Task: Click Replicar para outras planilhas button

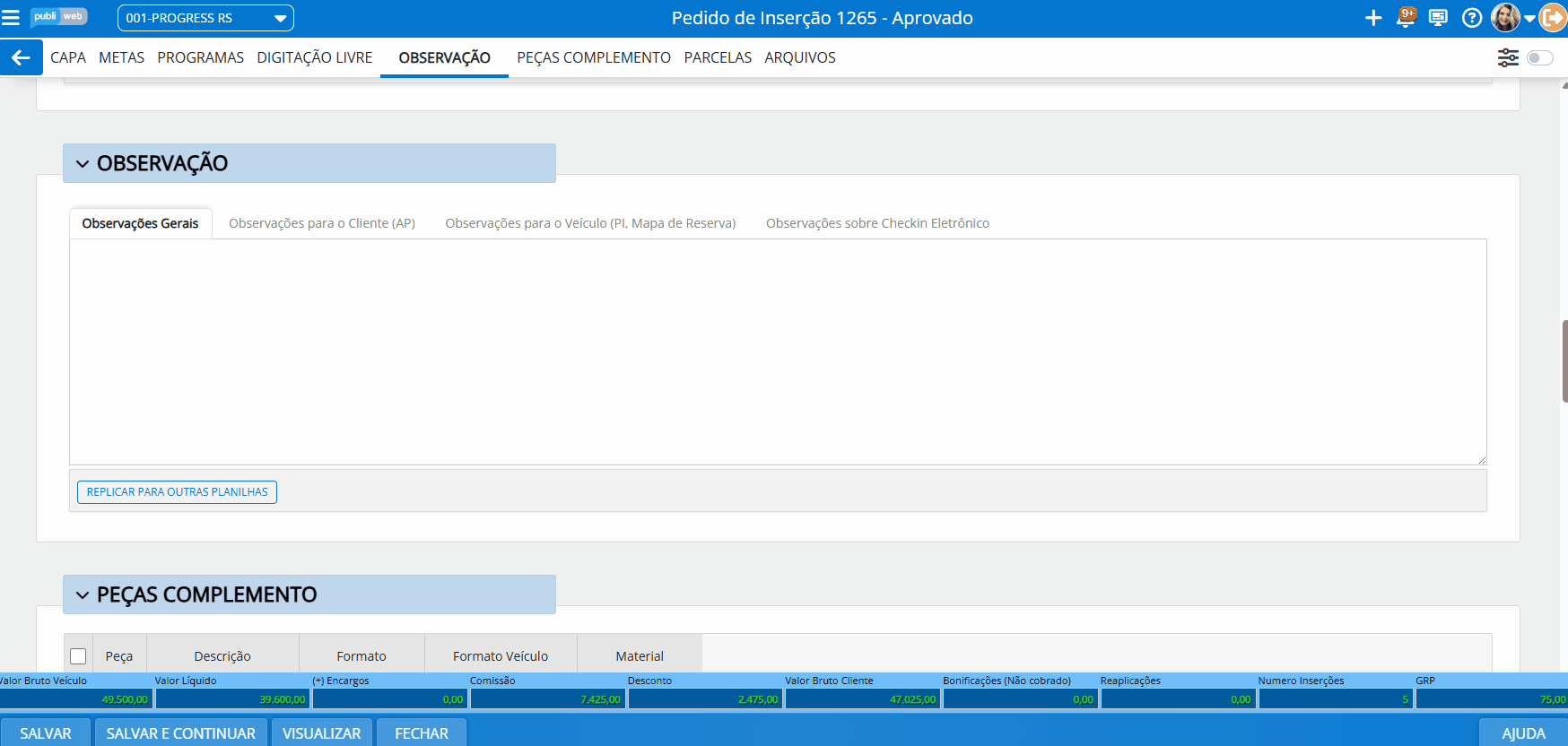Action: click(177, 492)
